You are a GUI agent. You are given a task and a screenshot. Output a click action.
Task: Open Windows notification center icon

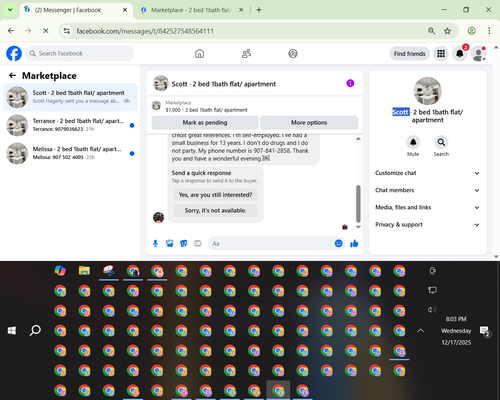point(484,331)
